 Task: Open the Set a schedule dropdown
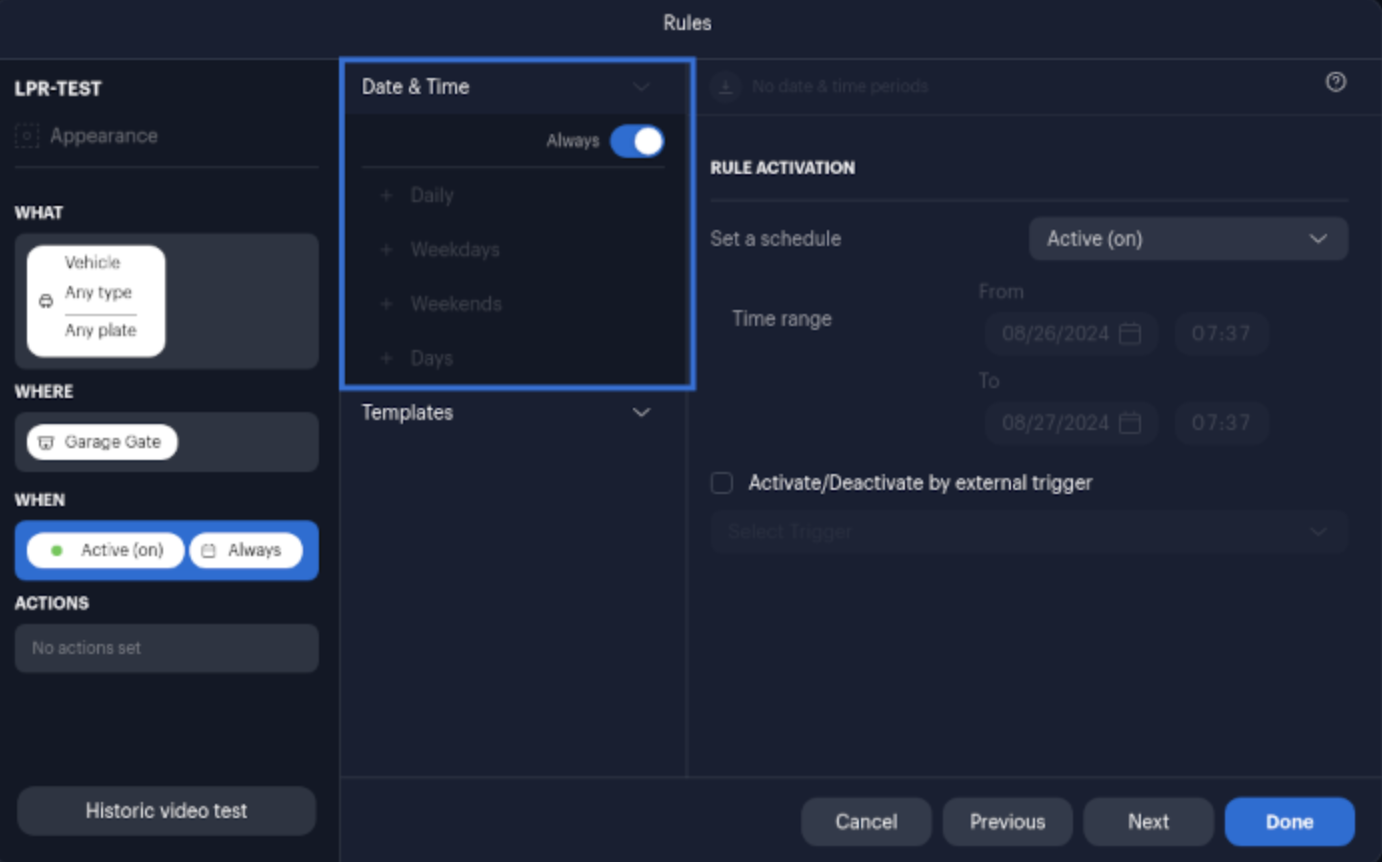(1188, 239)
